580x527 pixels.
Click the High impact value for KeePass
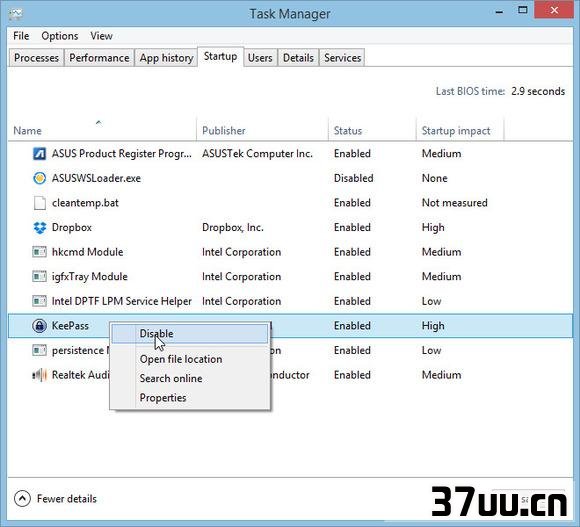(433, 326)
